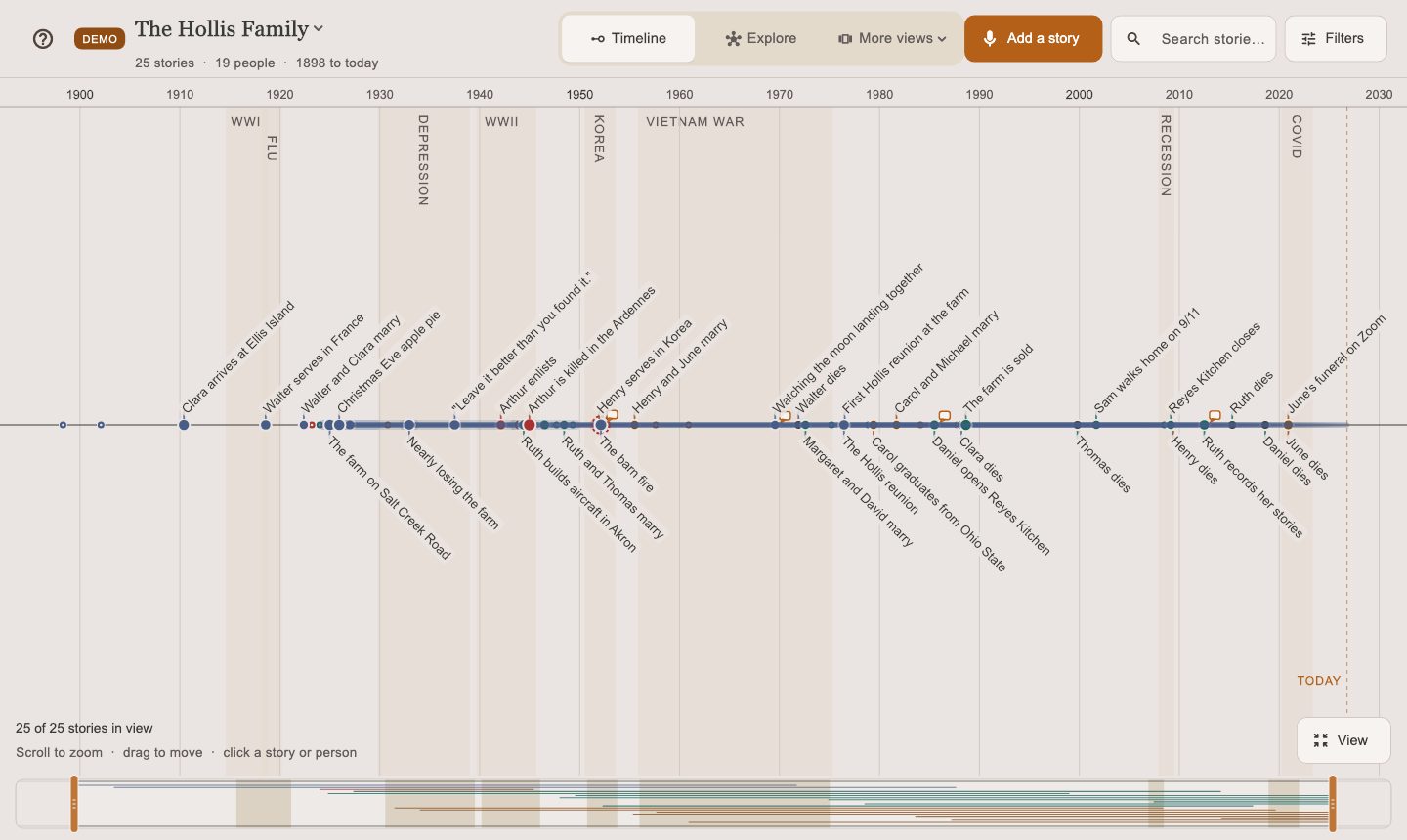Open the Filters button
Image resolution: width=1407 pixels, height=840 pixels.
1336,39
